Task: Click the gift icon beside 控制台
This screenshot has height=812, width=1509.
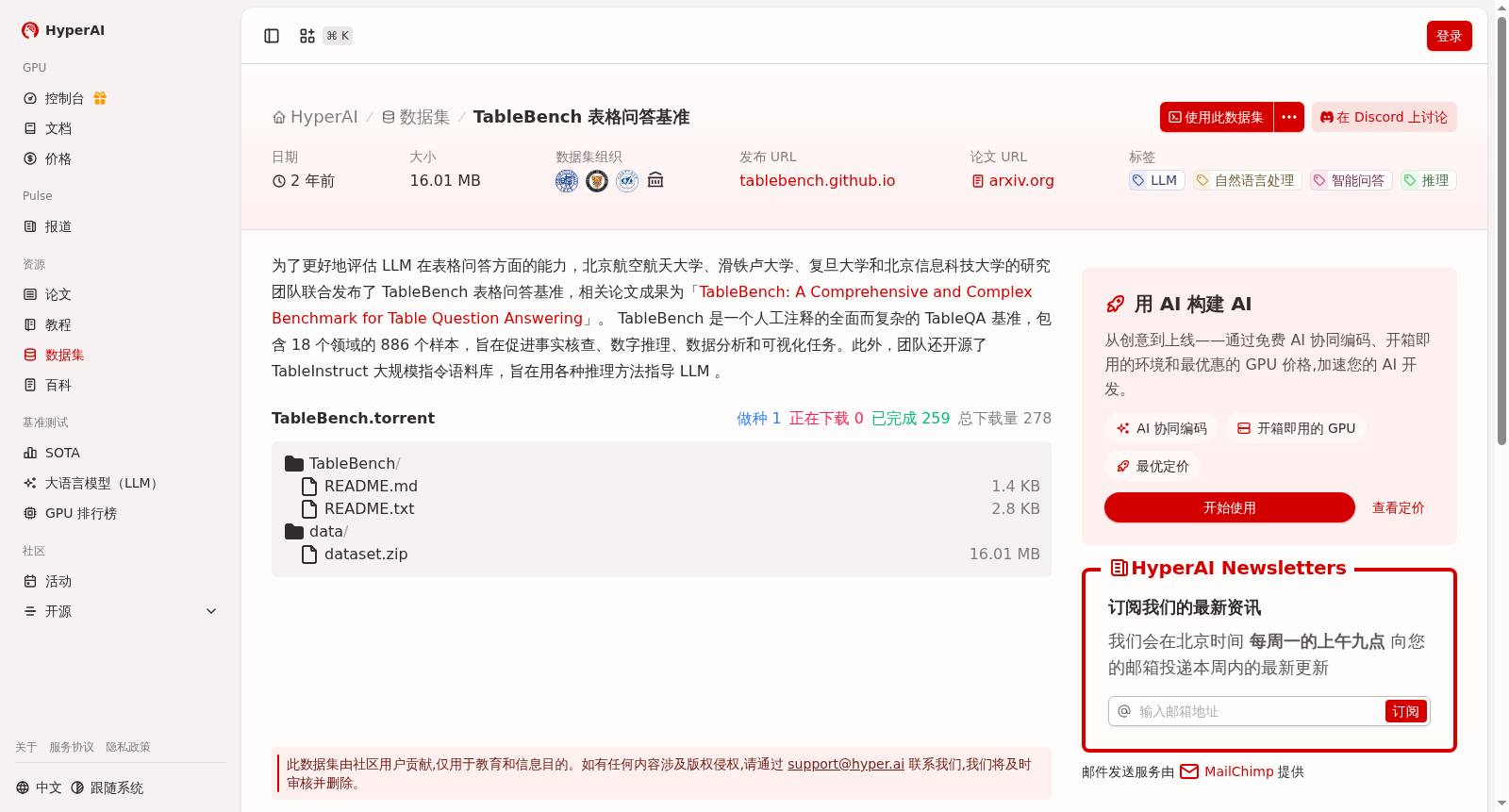Action: 100,98
